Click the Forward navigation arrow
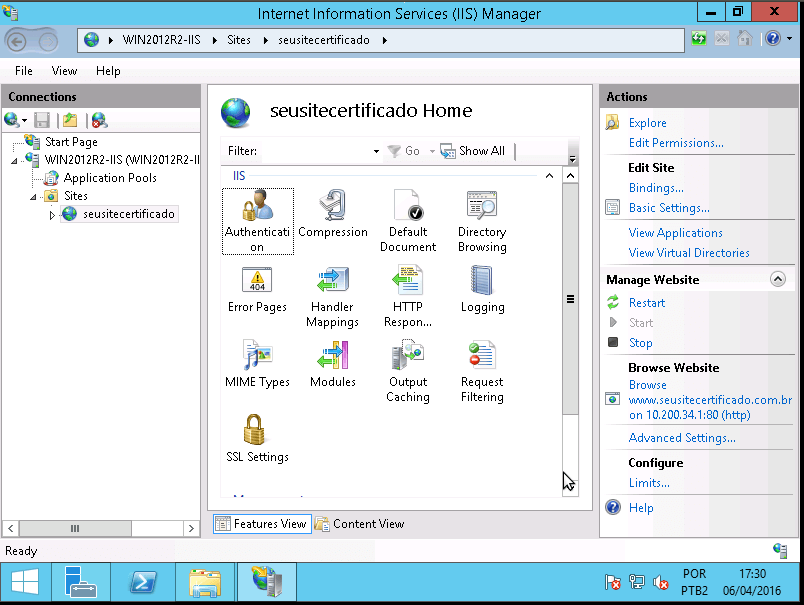The width and height of the screenshot is (804, 605). pos(48,41)
